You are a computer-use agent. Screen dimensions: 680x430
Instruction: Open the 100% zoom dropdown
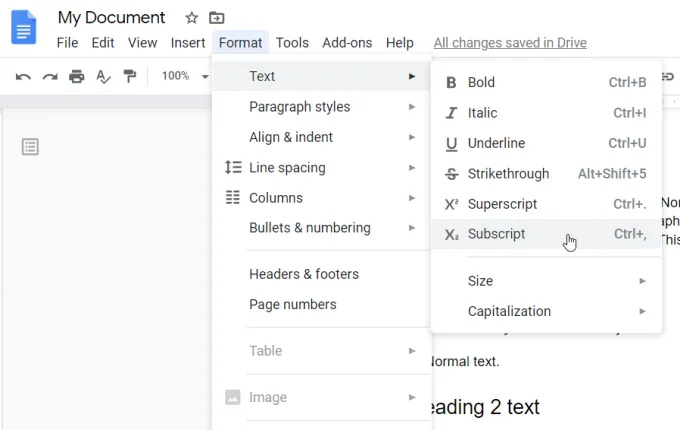184,76
